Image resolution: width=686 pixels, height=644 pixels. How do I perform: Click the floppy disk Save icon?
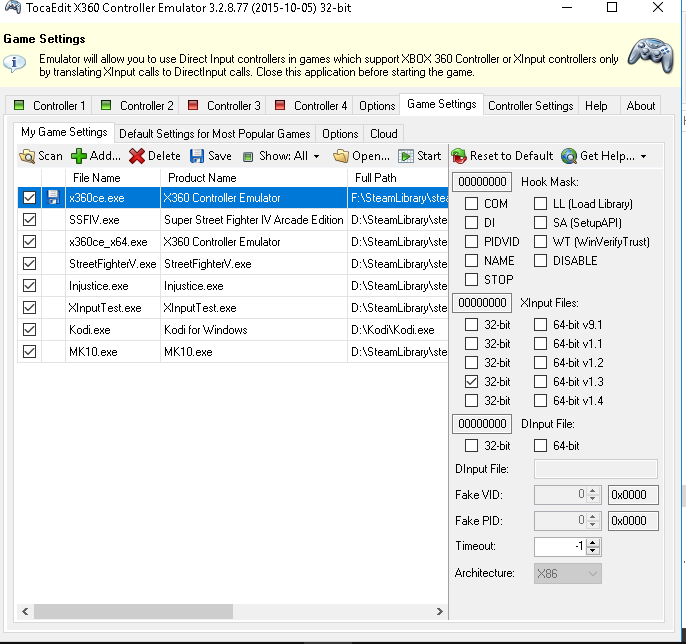point(197,156)
